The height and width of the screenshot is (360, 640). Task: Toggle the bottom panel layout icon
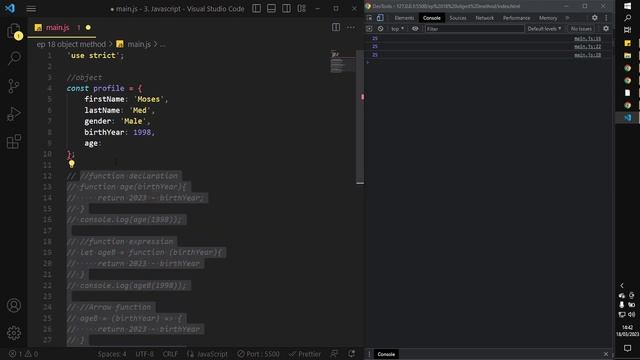[271, 8]
